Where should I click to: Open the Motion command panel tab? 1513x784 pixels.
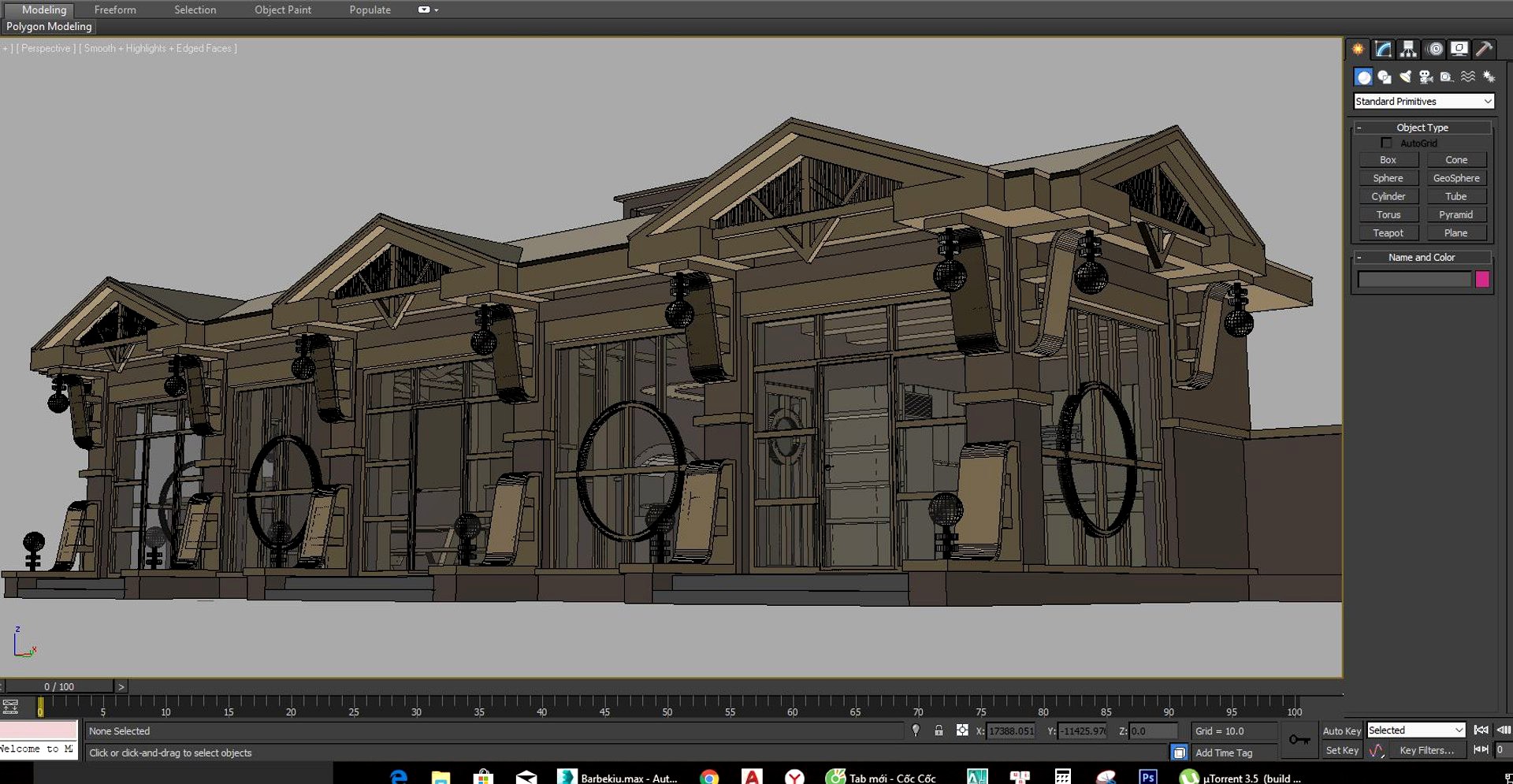coord(1435,49)
